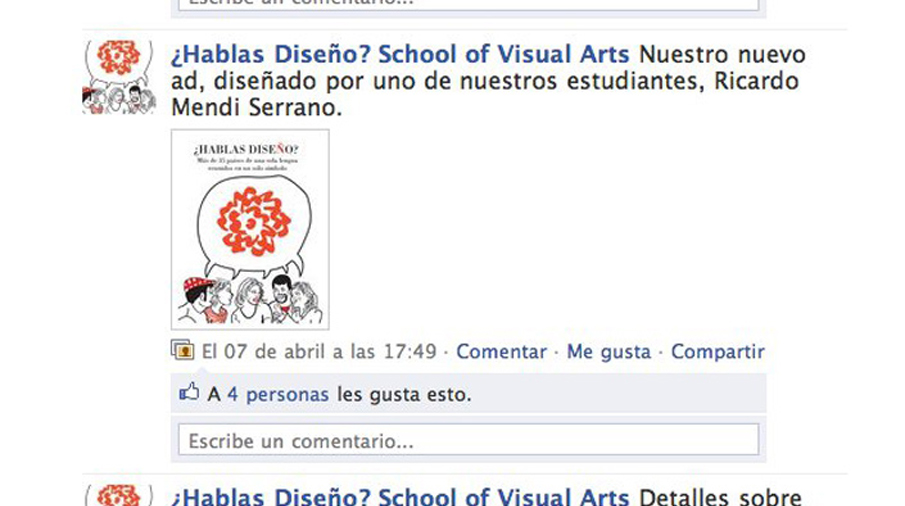Open the ¿Hablas Diseño? page name above 'ad, diseñado por'
This screenshot has width=905, height=506.
399,55
